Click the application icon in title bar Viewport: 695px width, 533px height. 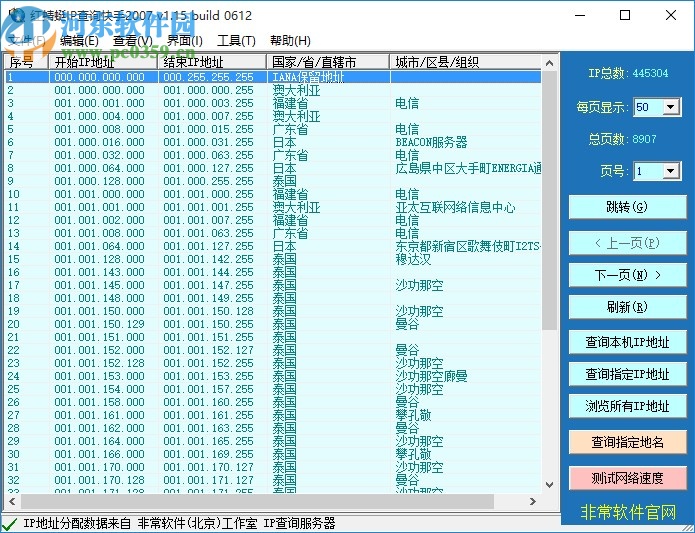click(17, 15)
